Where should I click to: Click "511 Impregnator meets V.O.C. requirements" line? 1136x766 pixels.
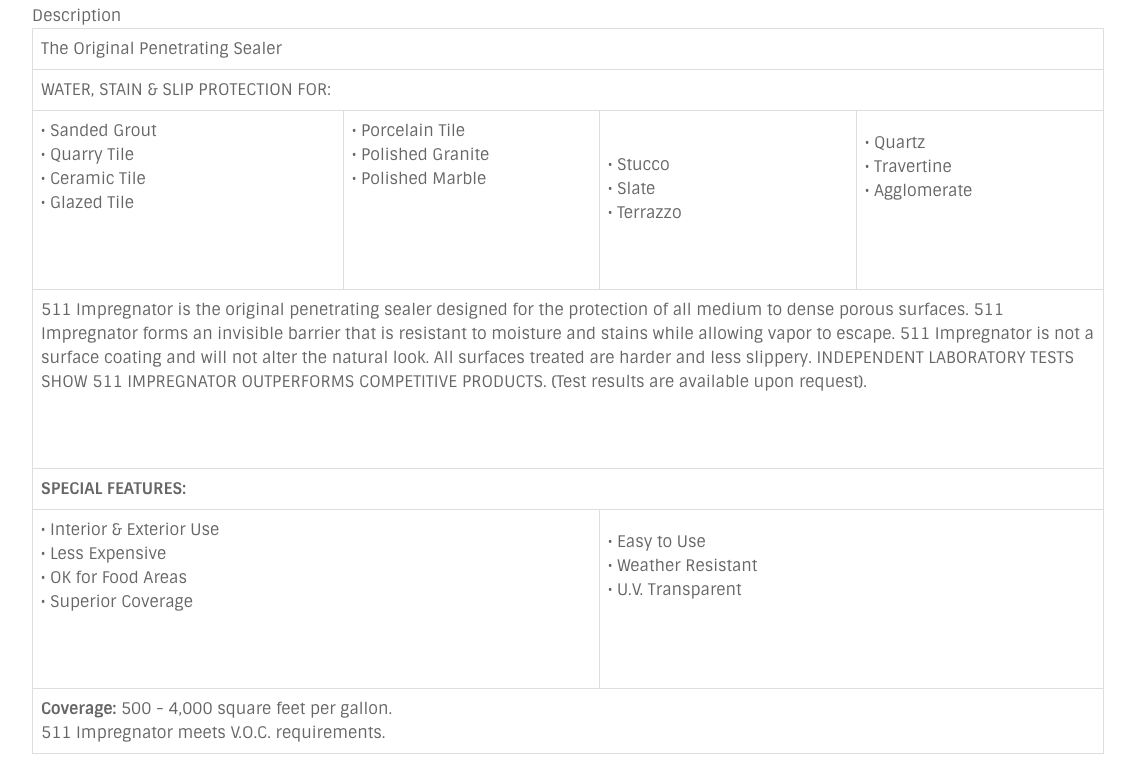[x=213, y=732]
